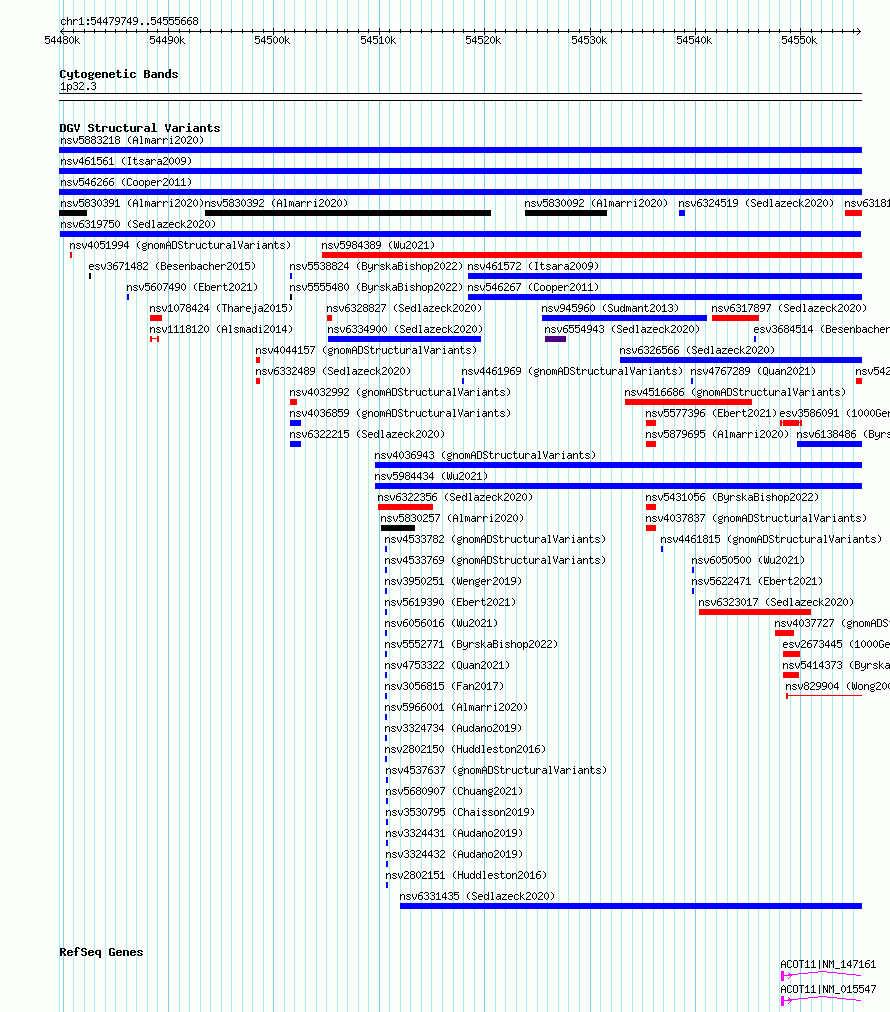The width and height of the screenshot is (890, 1012).
Task: Select nsv6324519 (Sedlazeck2020) label
Action: [756, 203]
